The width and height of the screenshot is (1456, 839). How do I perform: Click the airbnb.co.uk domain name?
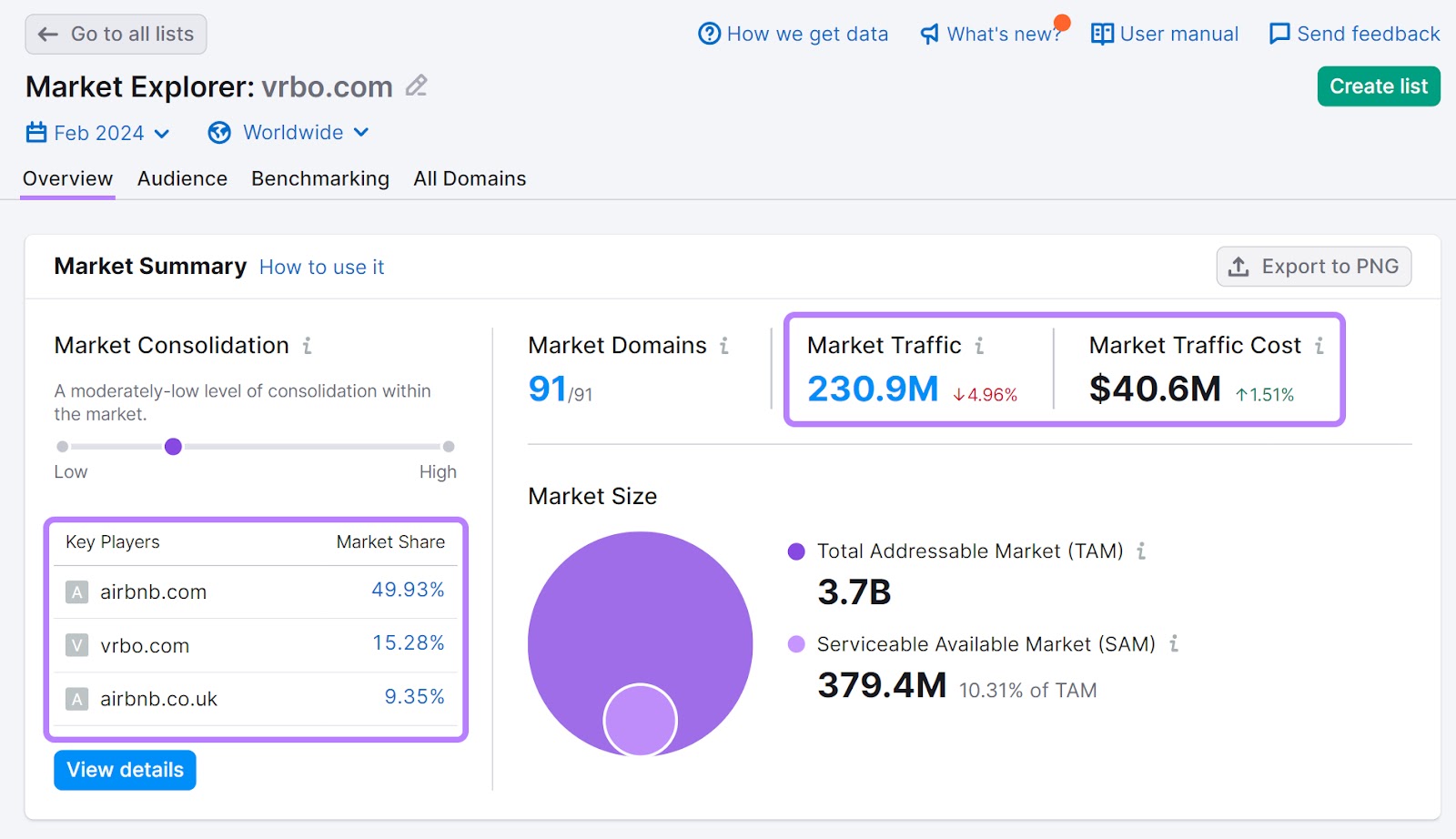tap(159, 700)
